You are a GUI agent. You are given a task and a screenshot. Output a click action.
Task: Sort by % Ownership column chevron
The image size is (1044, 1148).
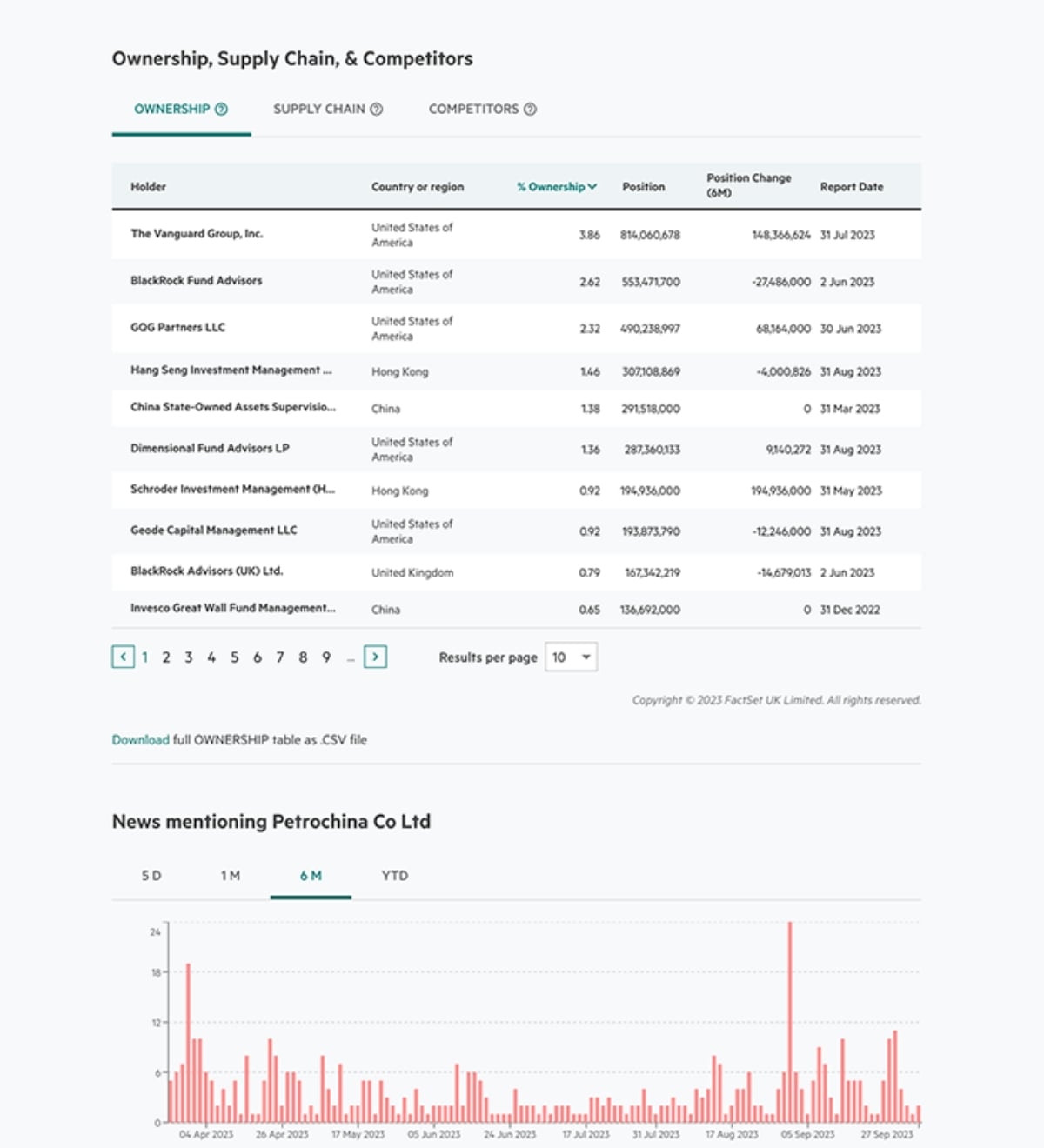592,187
